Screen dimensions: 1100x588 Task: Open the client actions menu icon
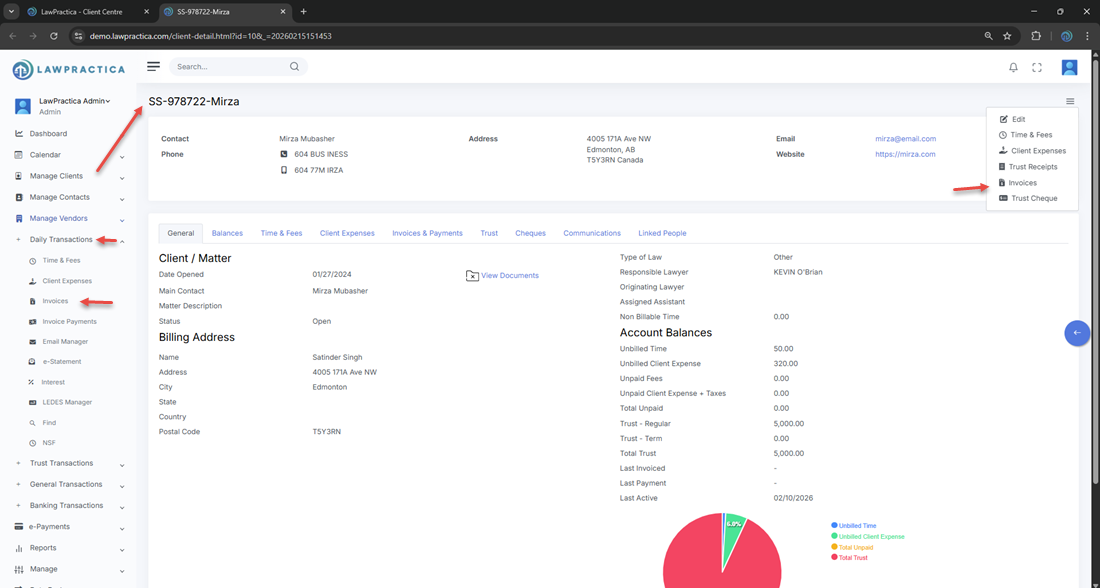click(x=1070, y=101)
